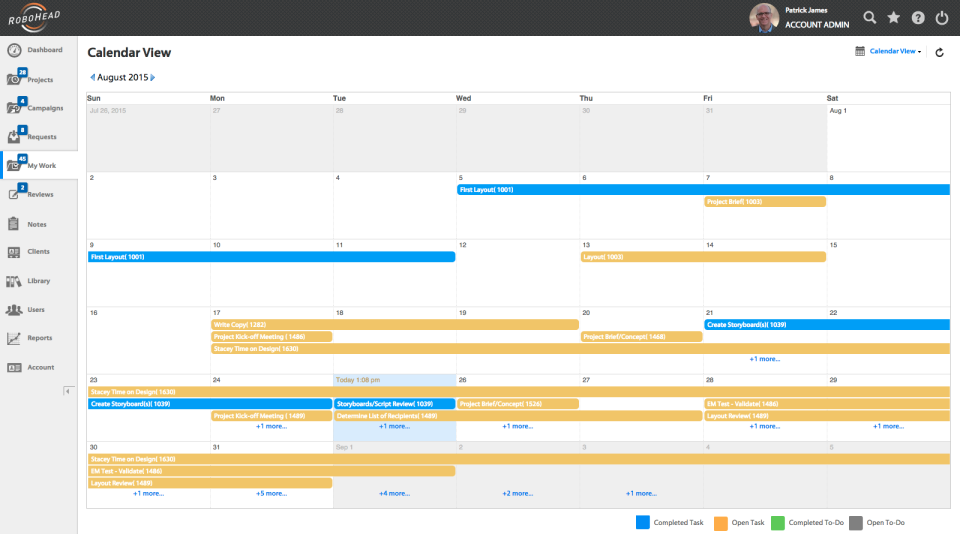960x534 pixels.
Task: Select Projects in the sidebar menu
Action: click(x=38, y=79)
